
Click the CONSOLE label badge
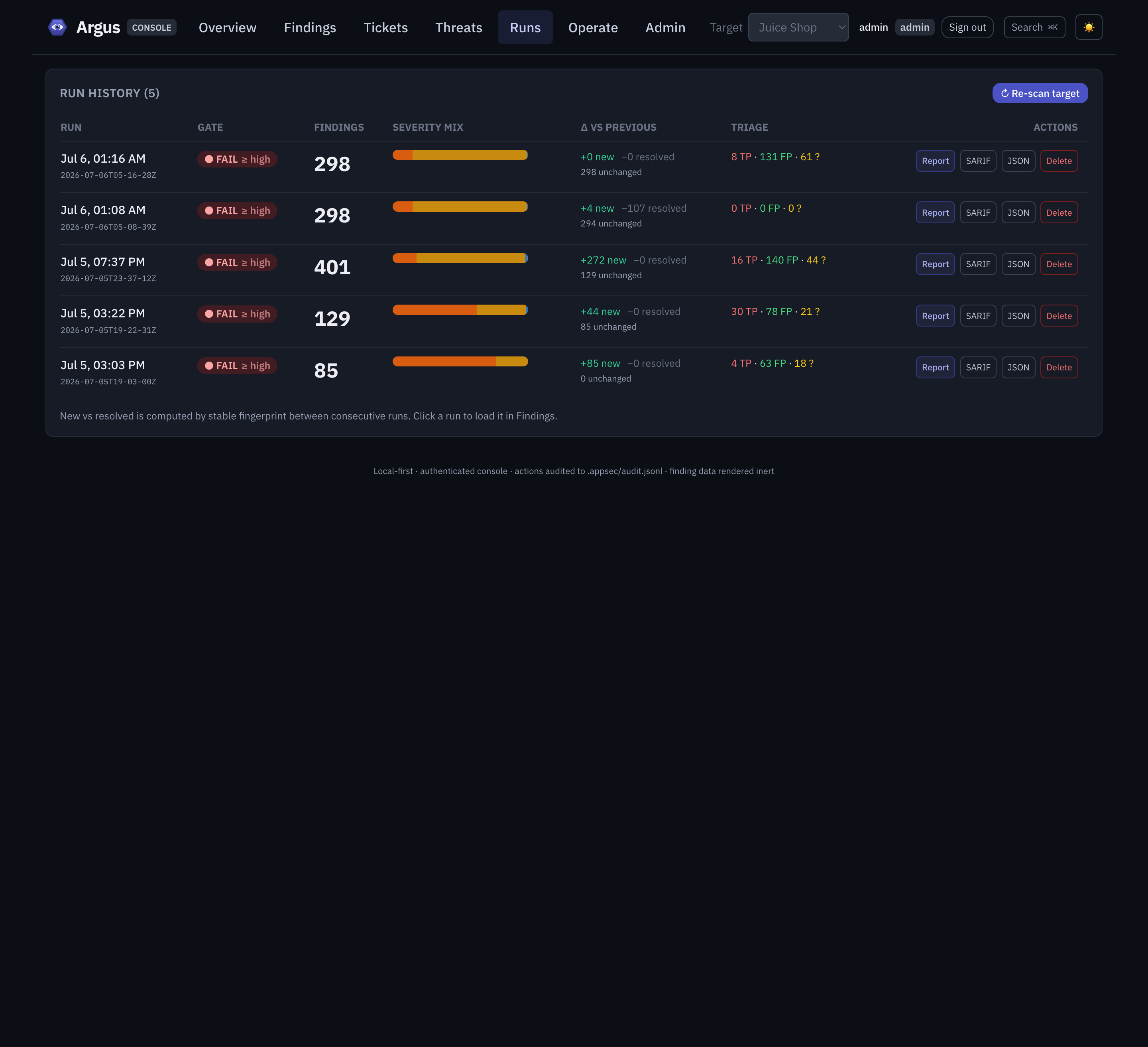pos(151,28)
